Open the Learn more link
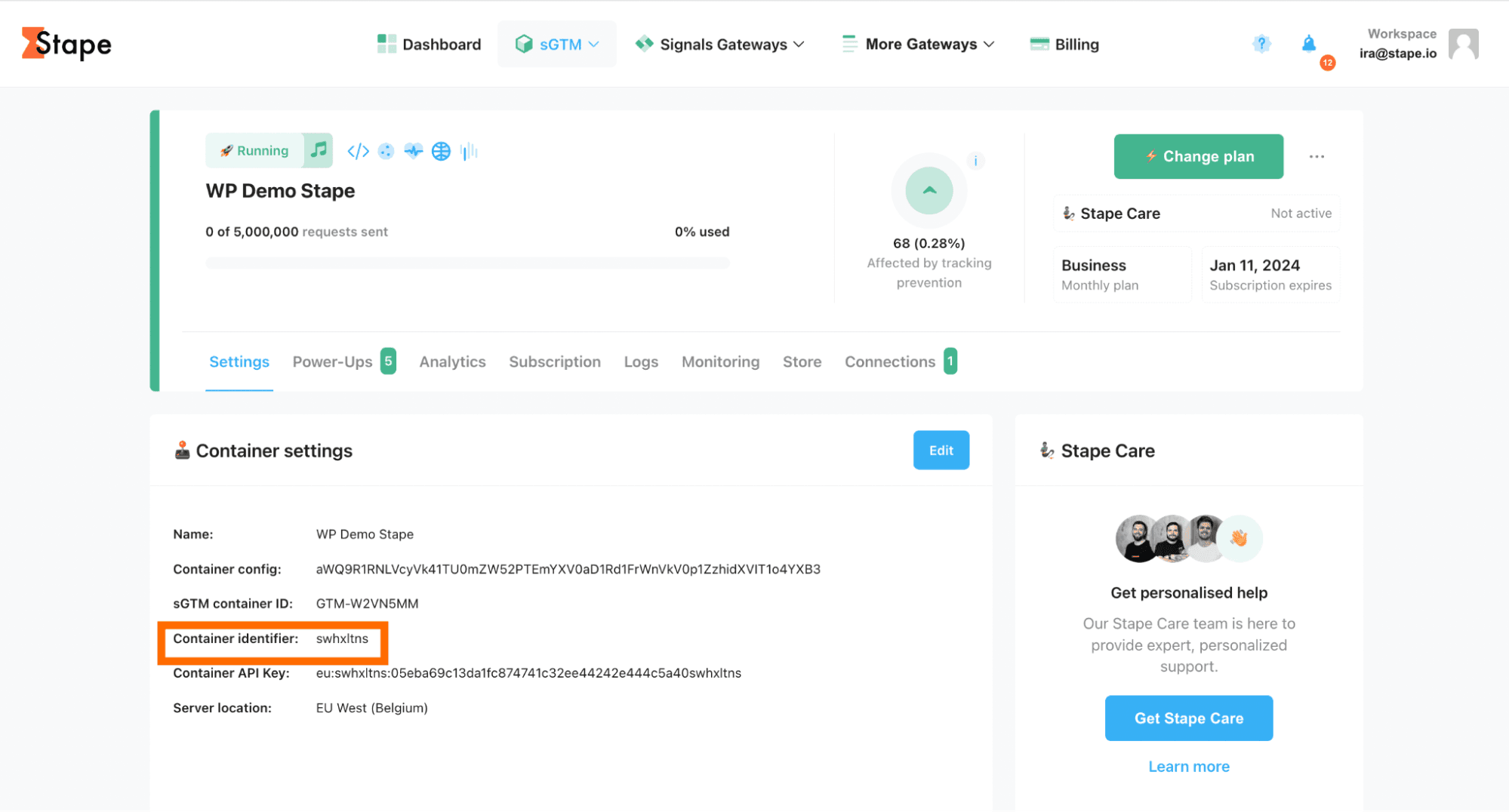 point(1189,767)
